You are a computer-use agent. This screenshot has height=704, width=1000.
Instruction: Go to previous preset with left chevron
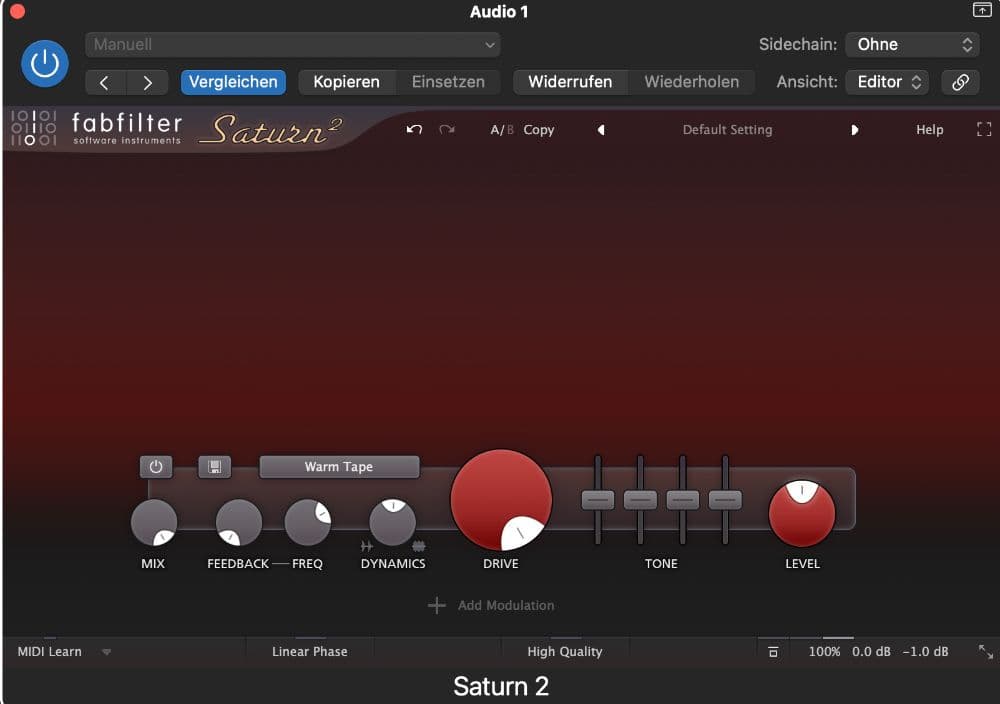pos(105,82)
